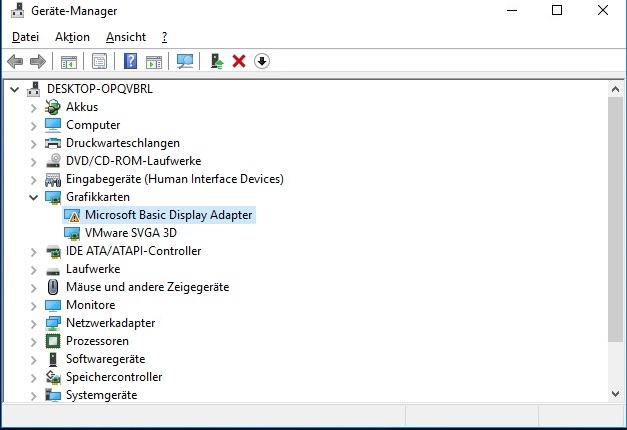Expand the Akkus category
The width and height of the screenshot is (627, 430).
(34, 108)
